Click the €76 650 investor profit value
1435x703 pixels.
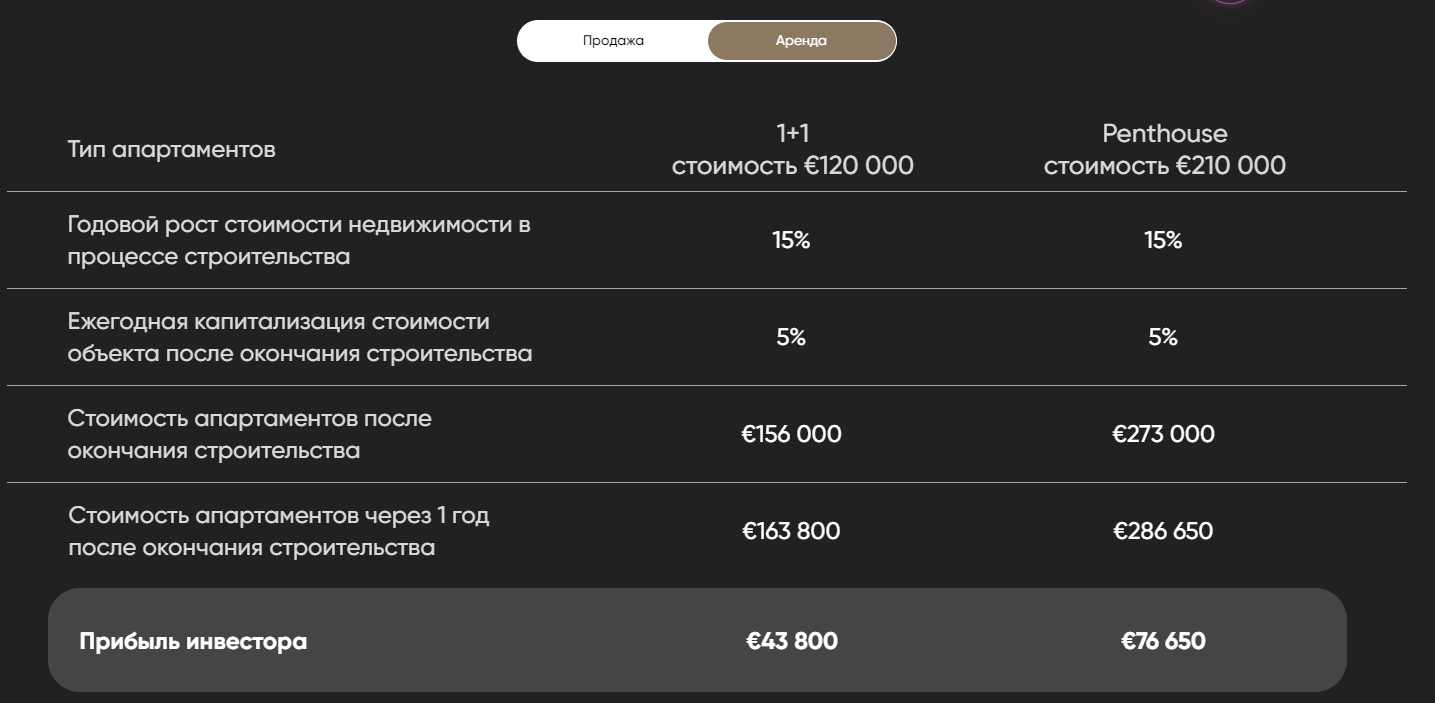(1163, 641)
